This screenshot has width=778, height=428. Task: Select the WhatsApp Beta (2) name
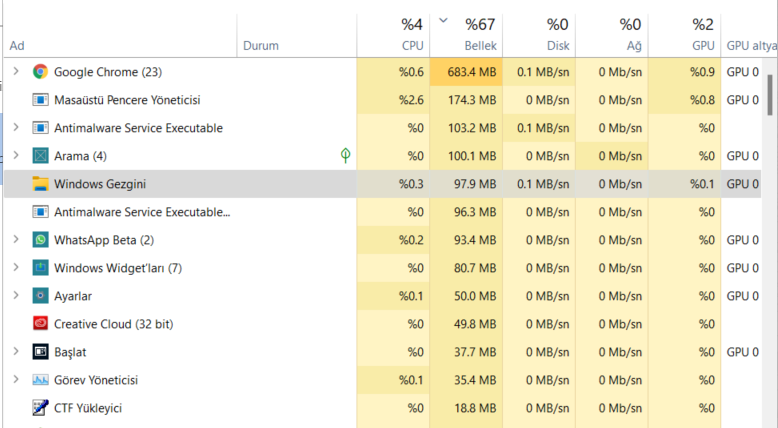tap(104, 240)
